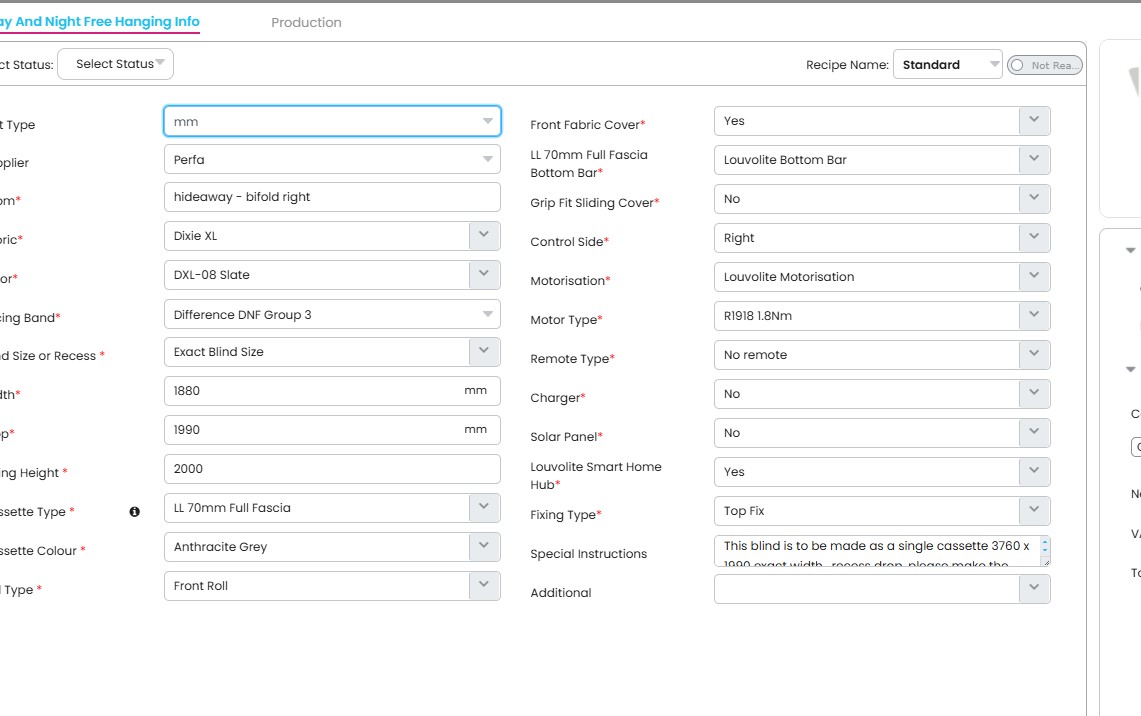
Task: Toggle the Not Ready switch
Action: coord(1044,65)
